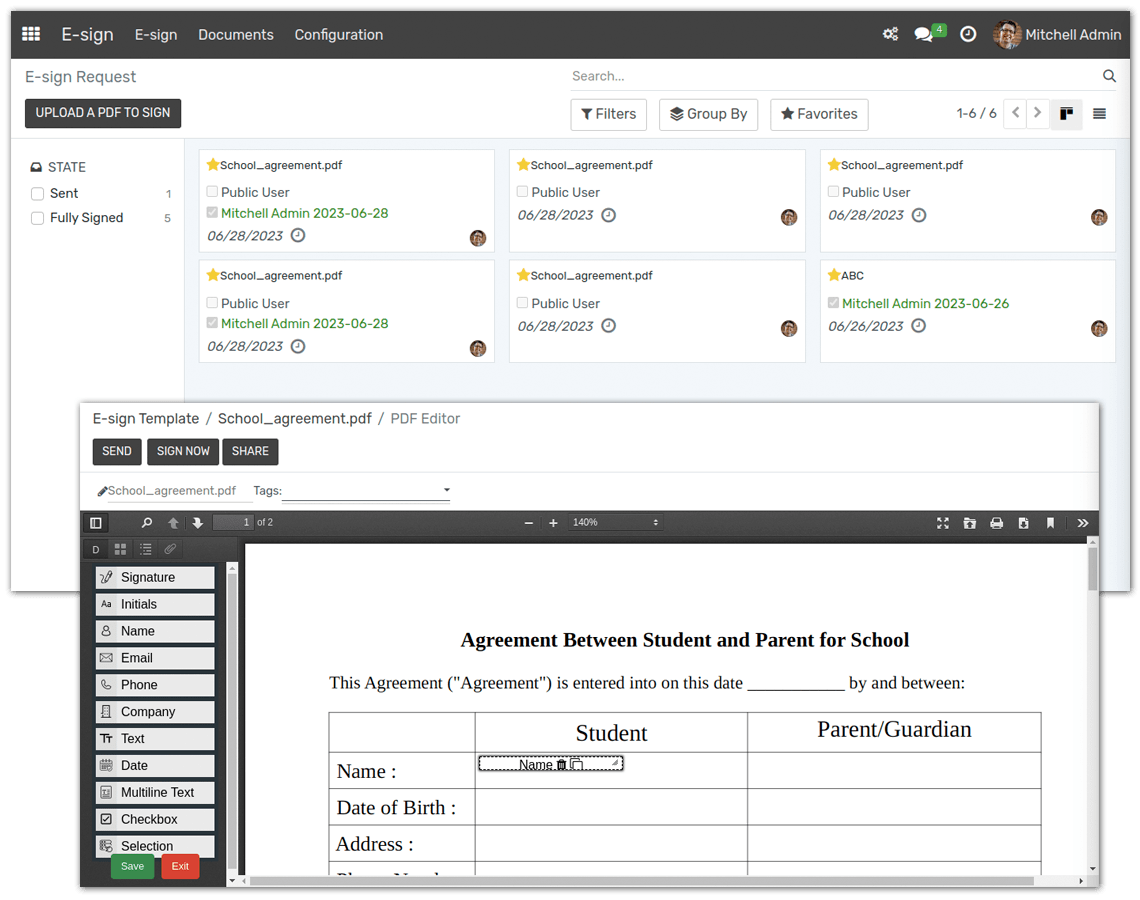
Task: Click the Sign Now button
Action: click(183, 451)
